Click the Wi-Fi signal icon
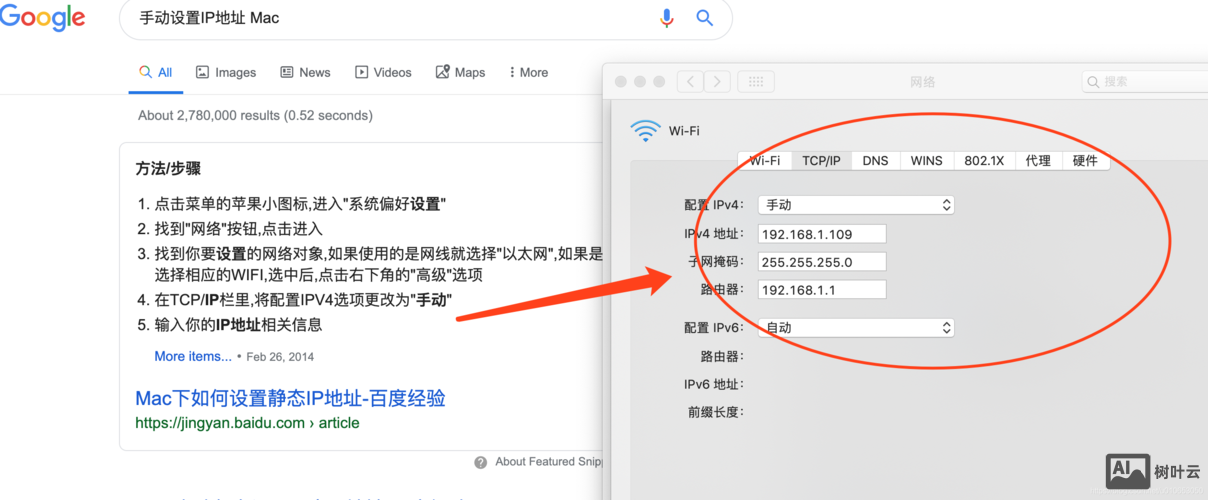 tap(645, 130)
